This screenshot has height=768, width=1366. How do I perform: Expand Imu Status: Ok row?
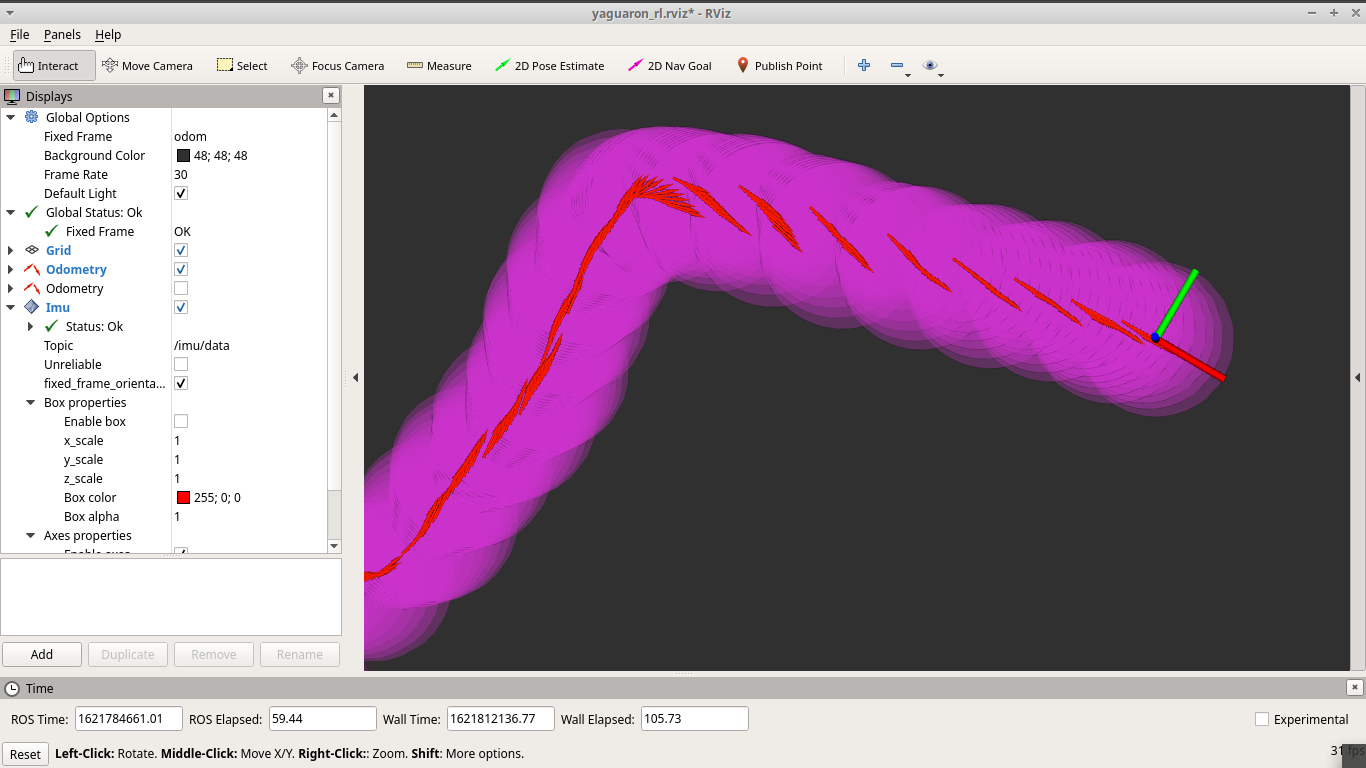tap(31, 326)
